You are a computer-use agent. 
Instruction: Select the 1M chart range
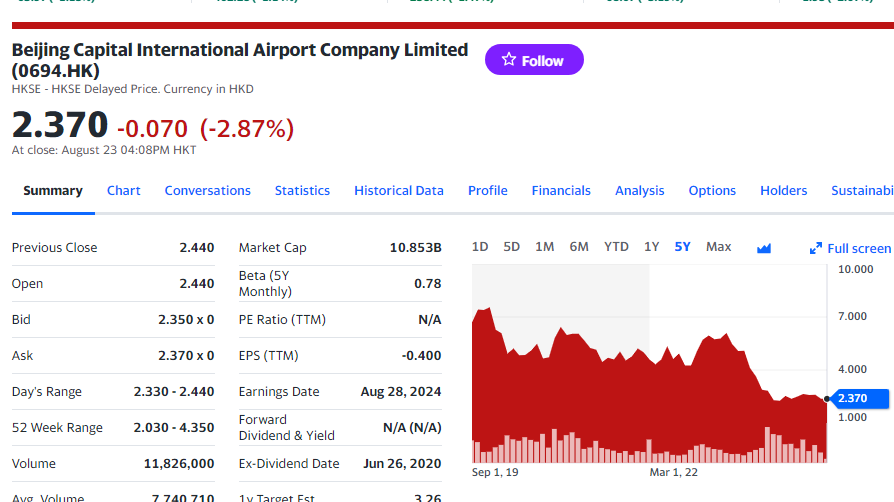coord(544,247)
